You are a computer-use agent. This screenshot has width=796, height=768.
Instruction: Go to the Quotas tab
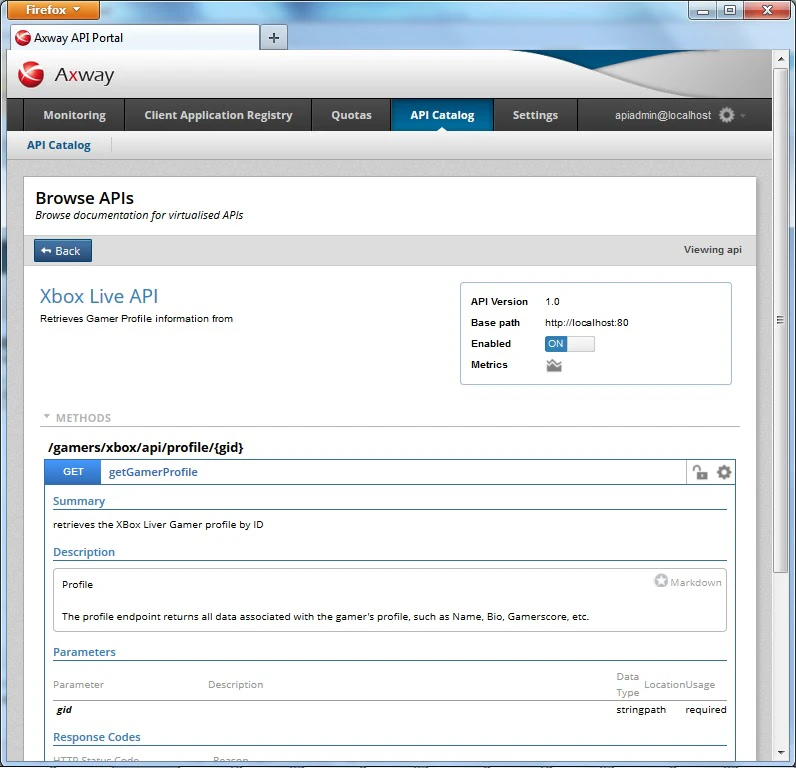point(351,115)
